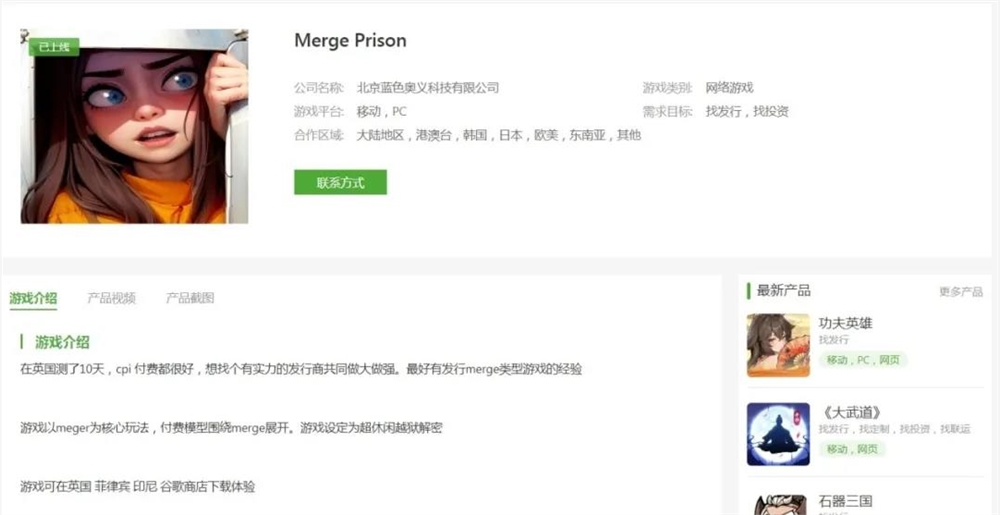Open the 《大武道》 game icon
Viewport: 1000px width, 515px height.
click(x=778, y=434)
